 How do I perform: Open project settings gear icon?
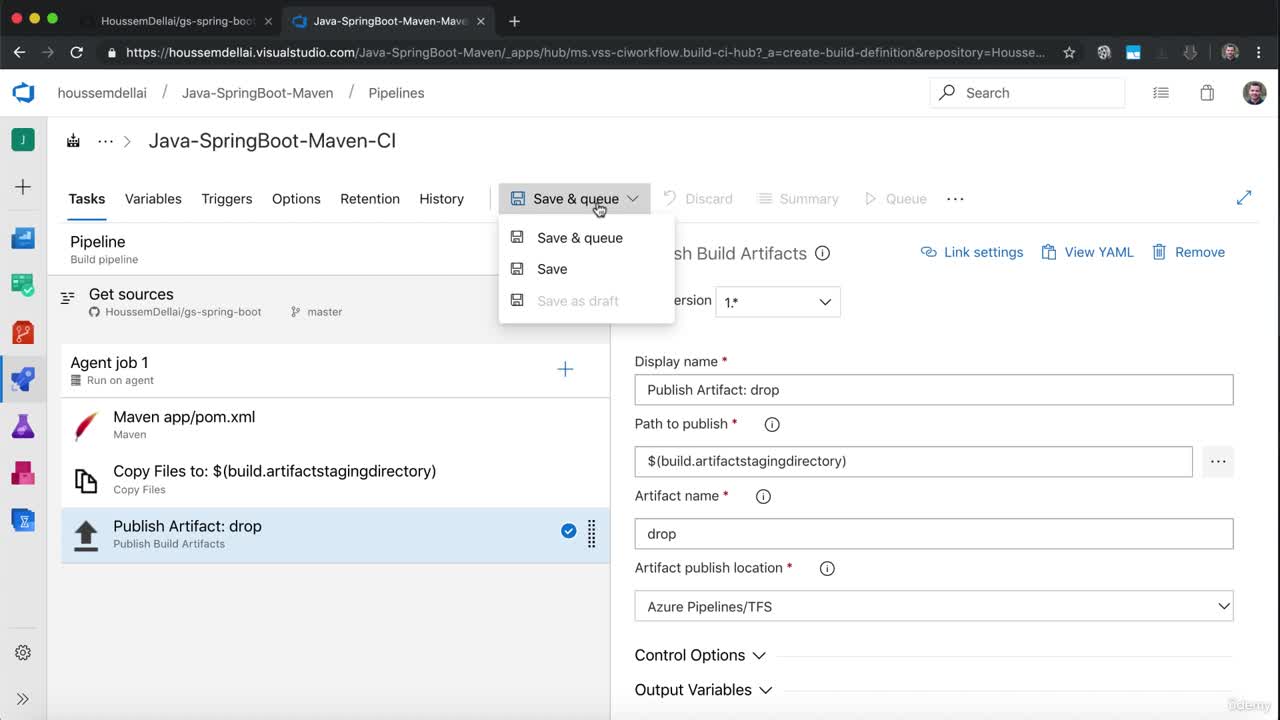coord(23,653)
